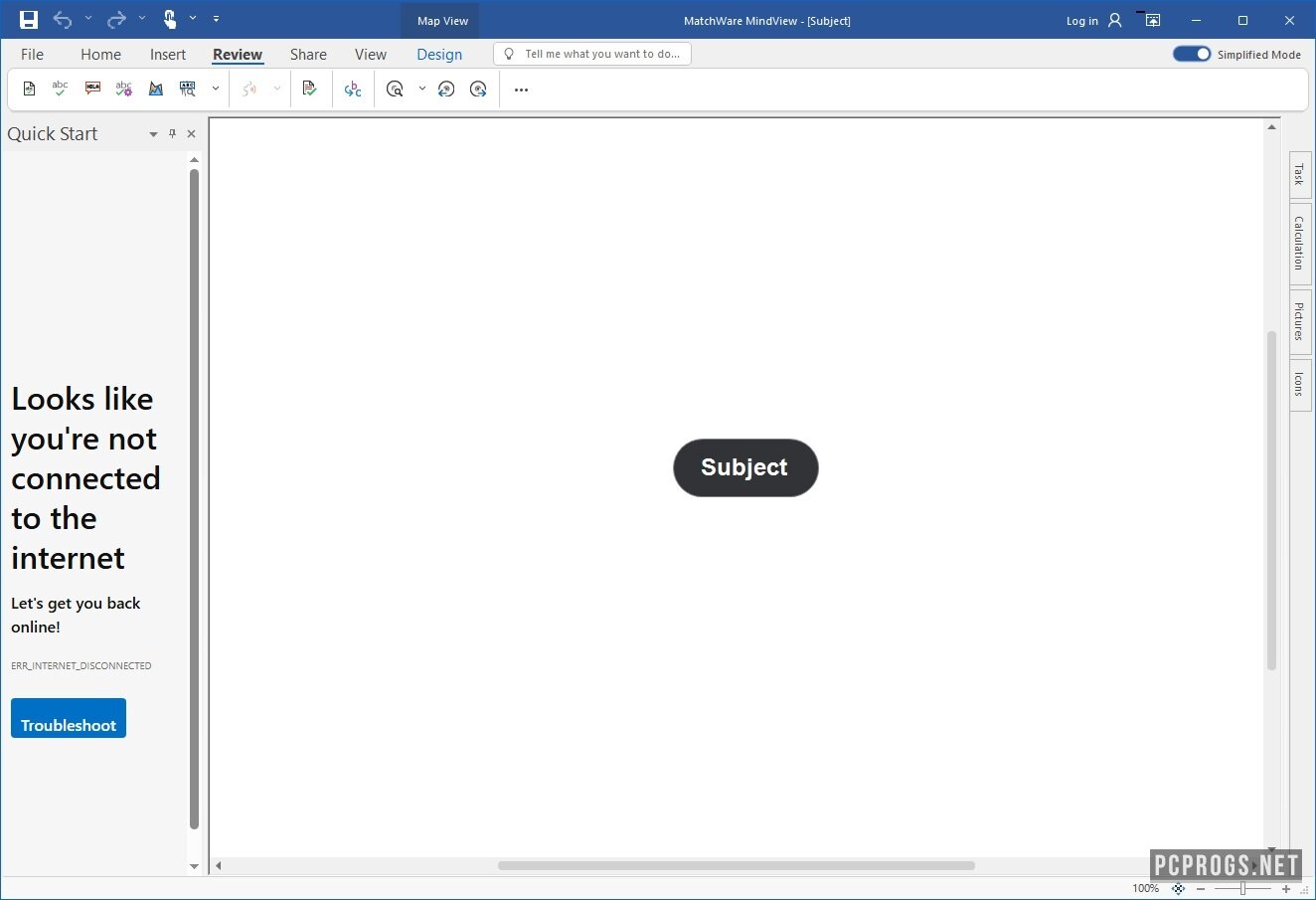Switch to the Share tab
This screenshot has height=900, width=1316.
(x=308, y=55)
